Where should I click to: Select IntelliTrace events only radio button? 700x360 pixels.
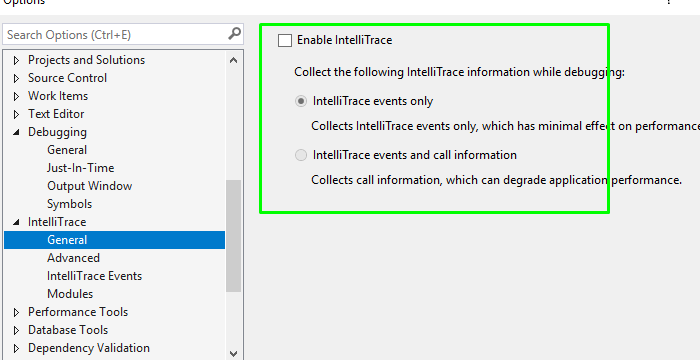coord(301,101)
